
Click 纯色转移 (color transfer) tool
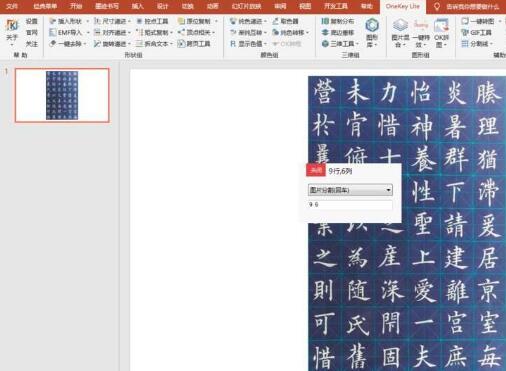[x=288, y=32]
